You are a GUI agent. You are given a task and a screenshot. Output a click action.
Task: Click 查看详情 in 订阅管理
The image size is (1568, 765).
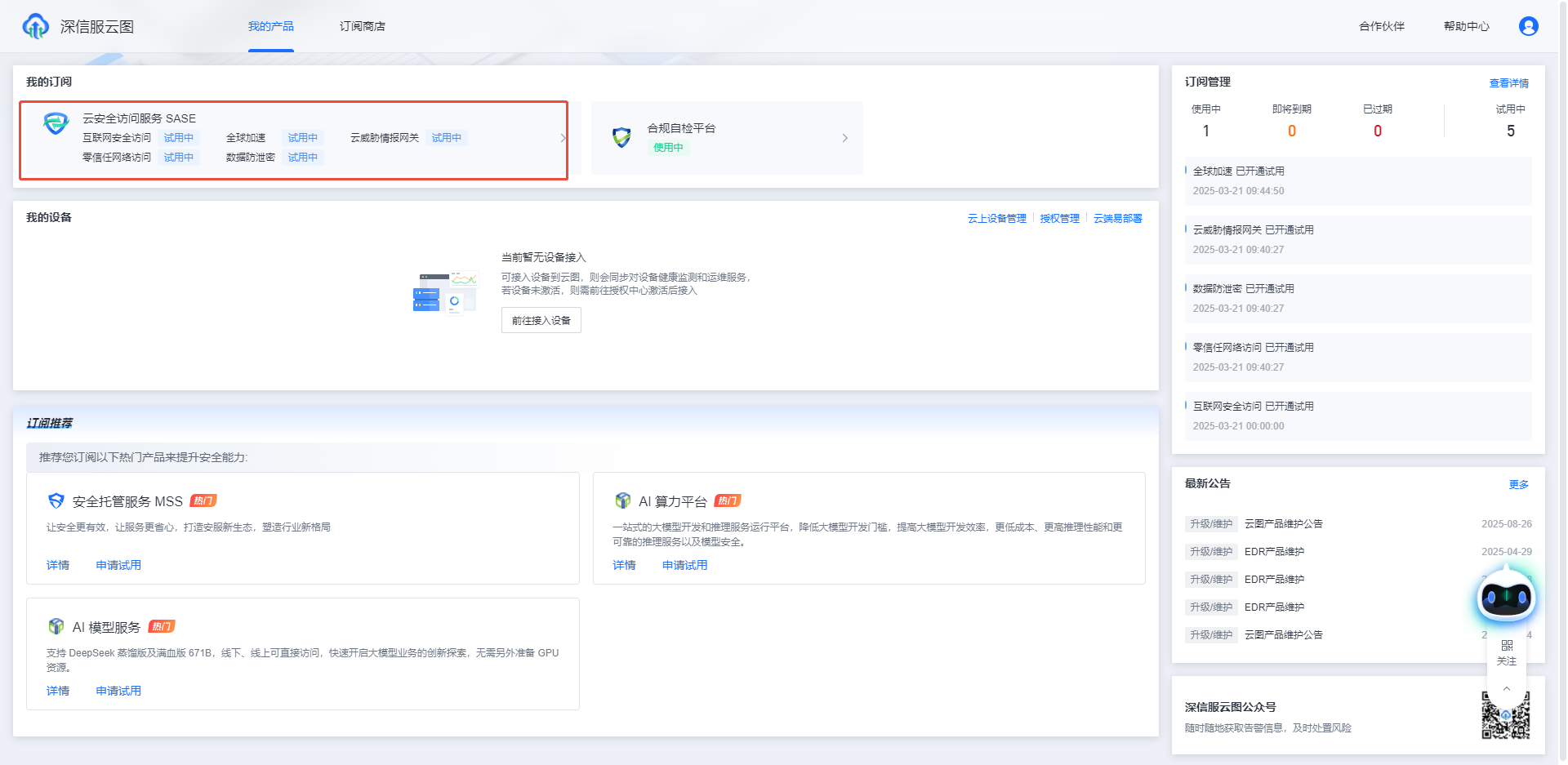click(x=1509, y=83)
